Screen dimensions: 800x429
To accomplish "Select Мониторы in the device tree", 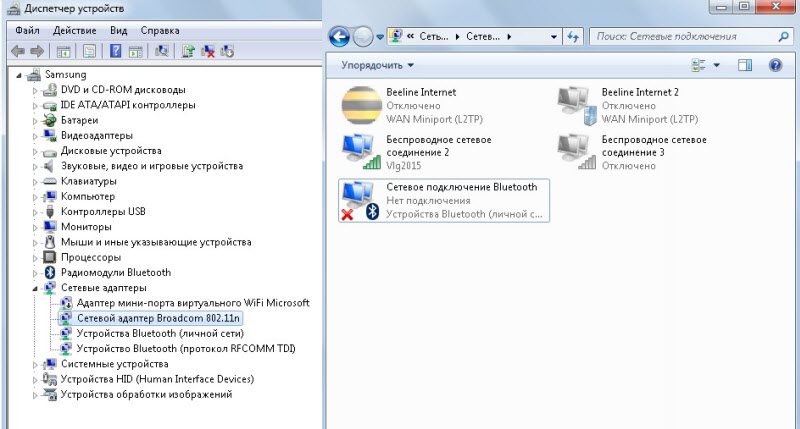I will click(x=86, y=227).
